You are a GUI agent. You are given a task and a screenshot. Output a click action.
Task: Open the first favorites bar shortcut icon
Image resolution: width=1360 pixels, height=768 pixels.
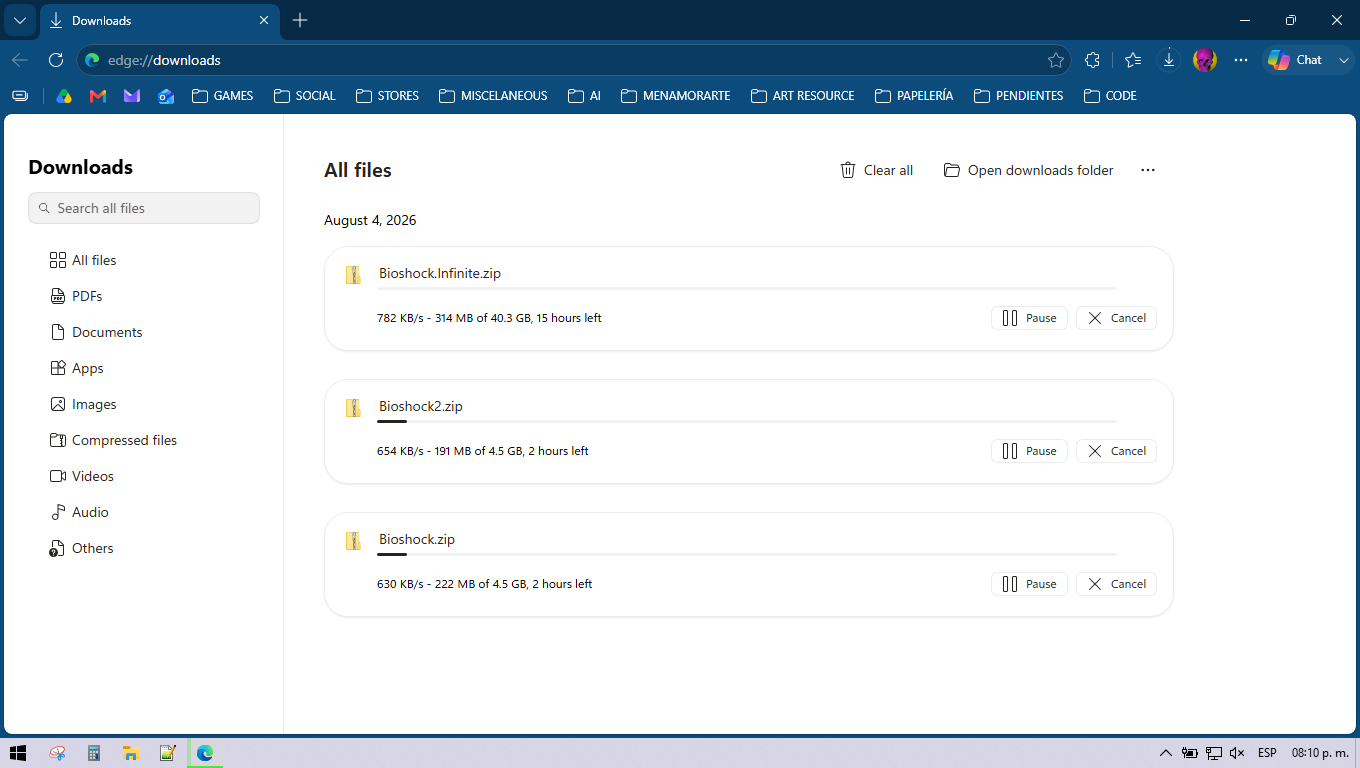tap(20, 96)
